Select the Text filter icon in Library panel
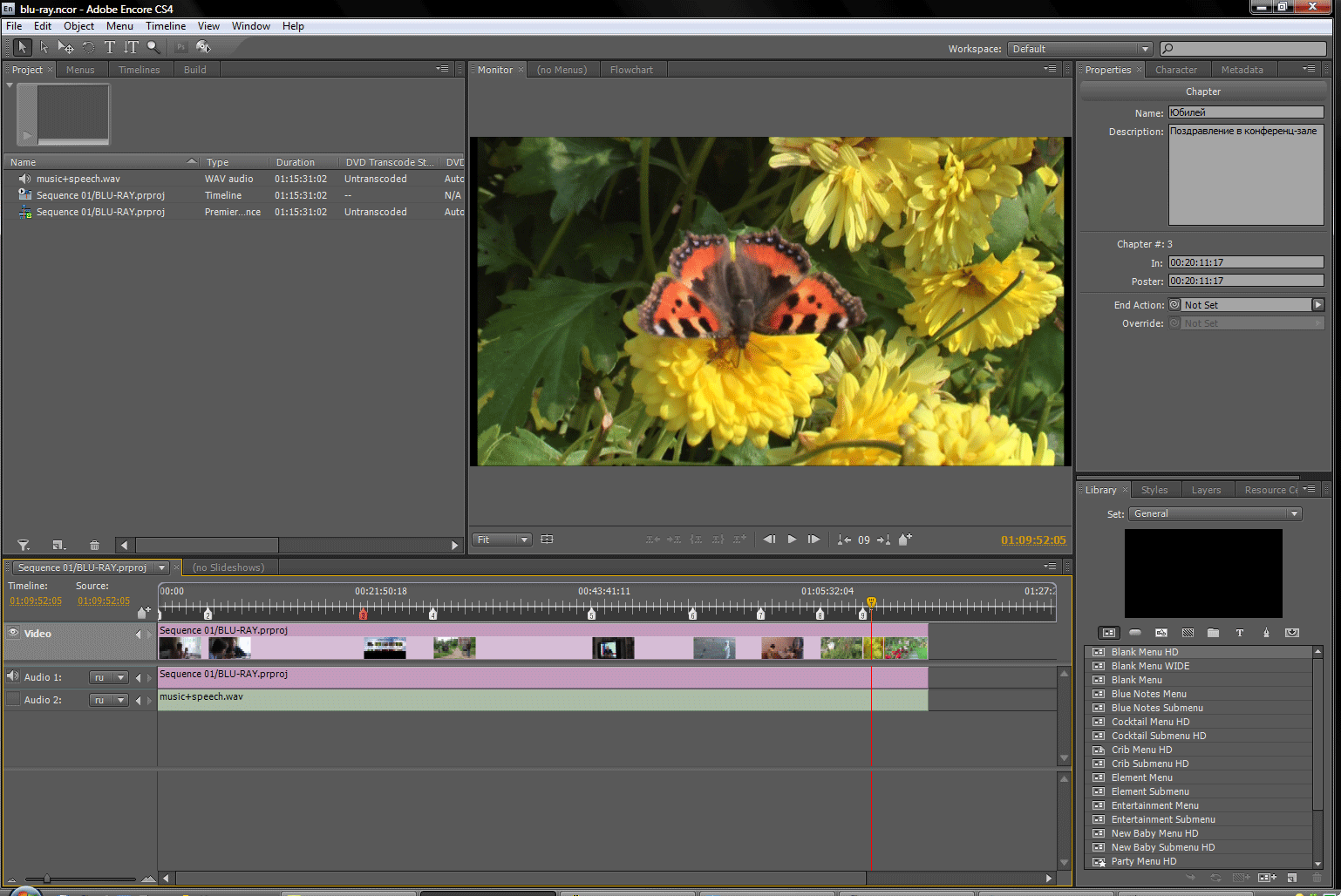This screenshot has width=1341, height=896. 1239,633
